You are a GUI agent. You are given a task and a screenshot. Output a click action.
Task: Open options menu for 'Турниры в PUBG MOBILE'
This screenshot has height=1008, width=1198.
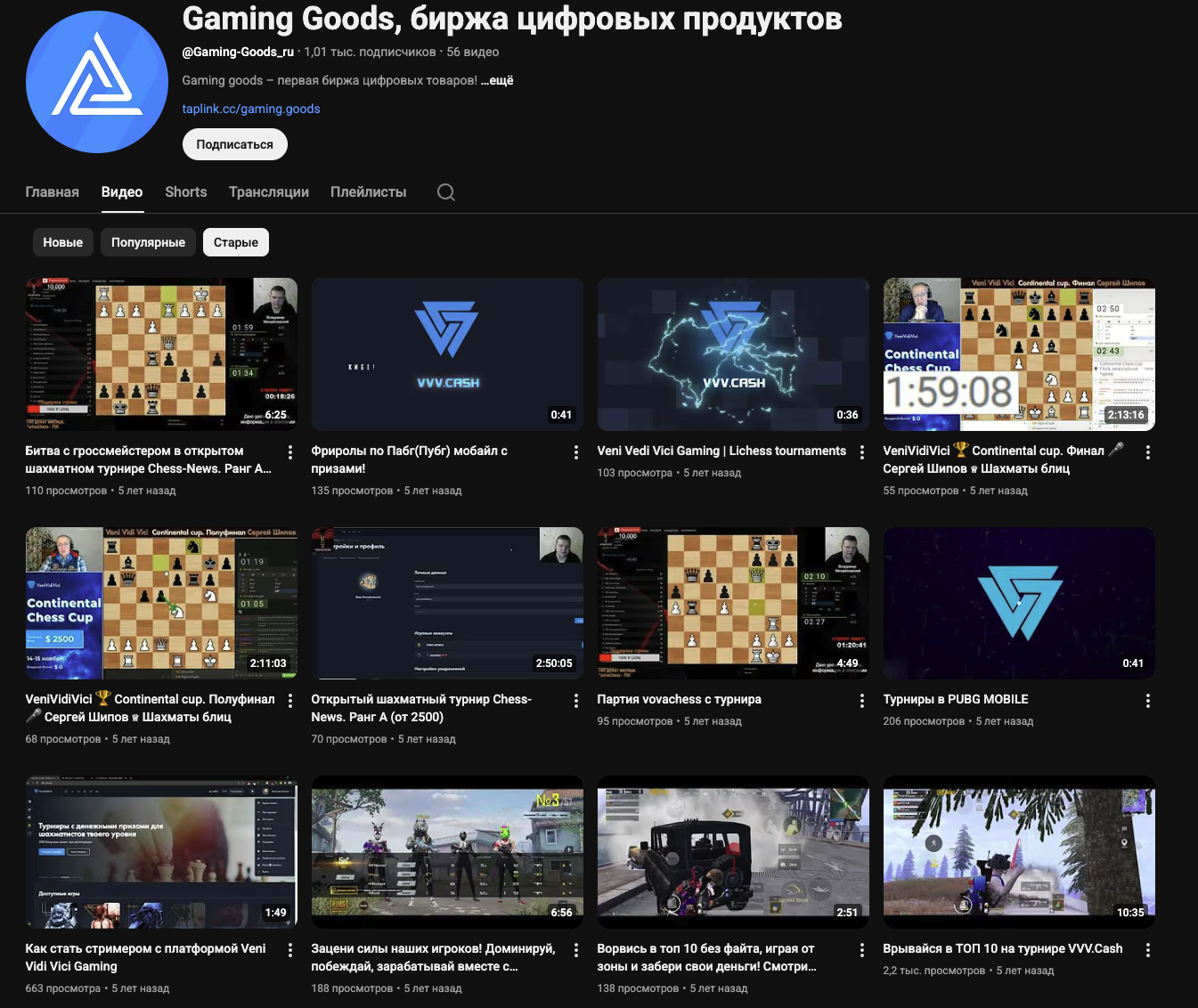tap(1148, 701)
